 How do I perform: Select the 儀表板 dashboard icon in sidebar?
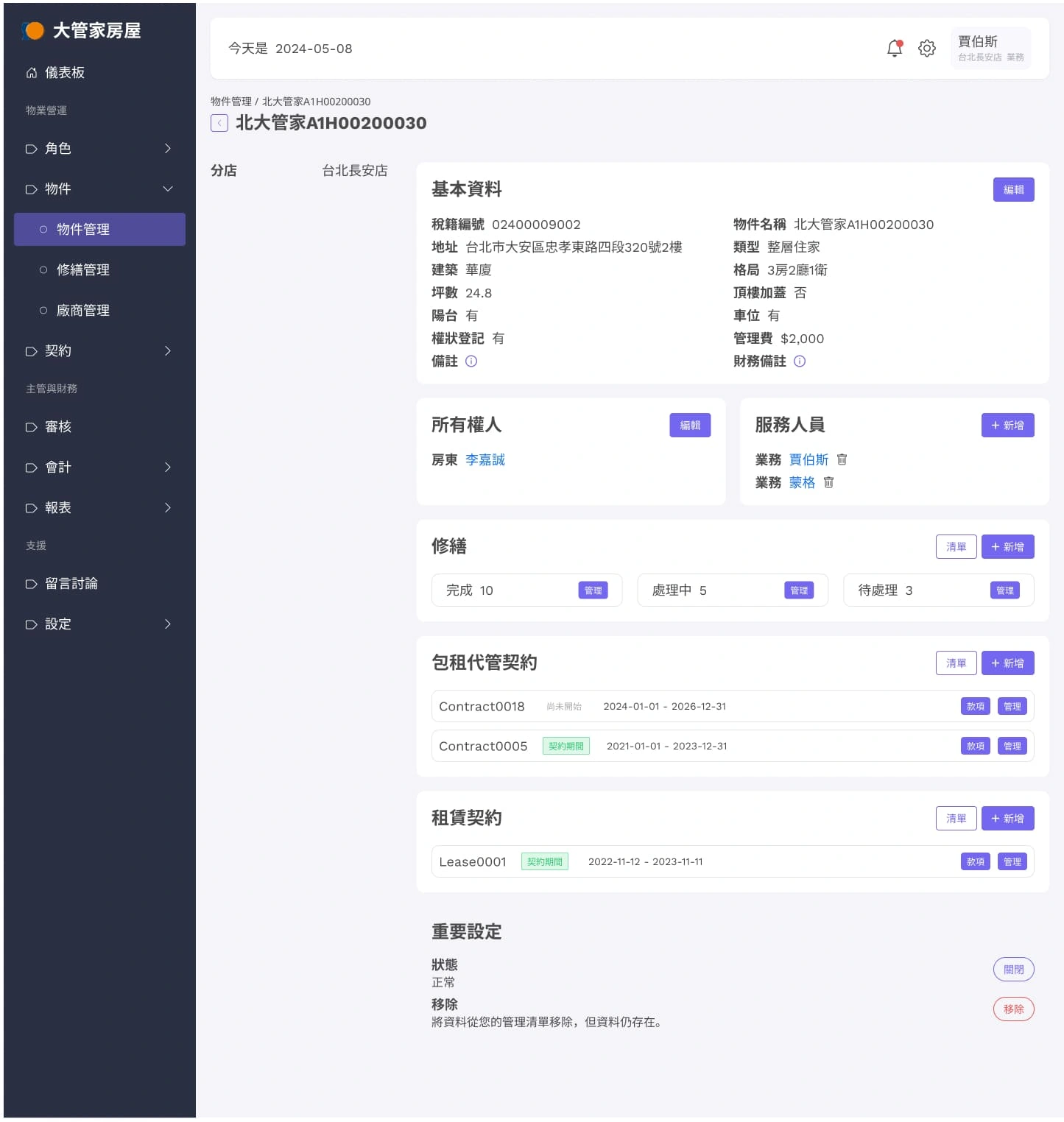coord(32,72)
